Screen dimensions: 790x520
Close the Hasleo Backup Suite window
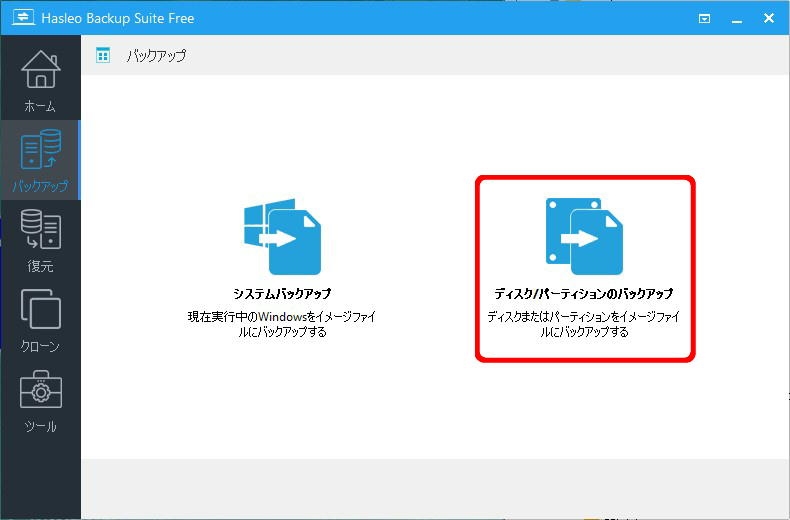click(769, 18)
